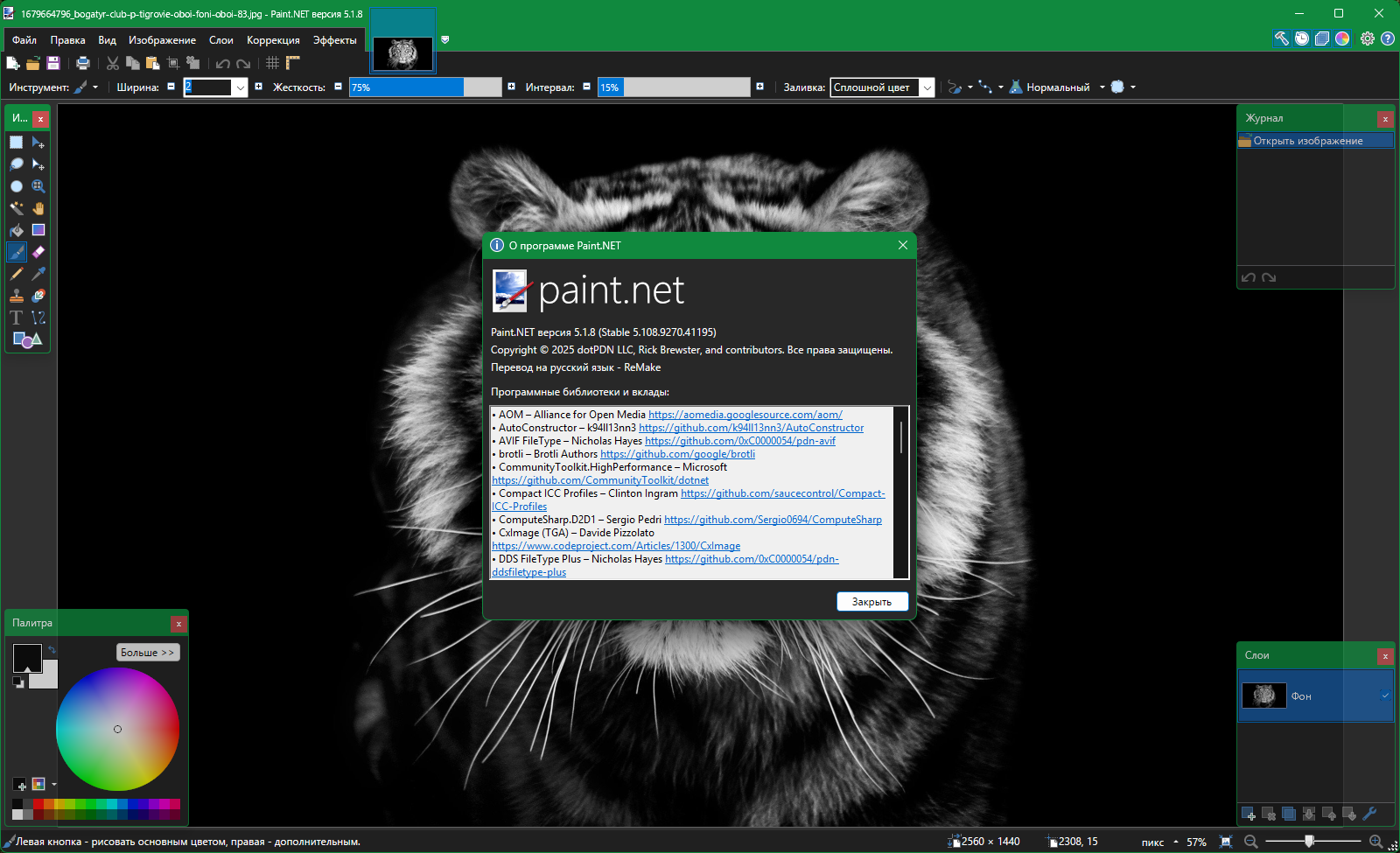
Task: Click the Open file folder icon
Action: coord(33,63)
